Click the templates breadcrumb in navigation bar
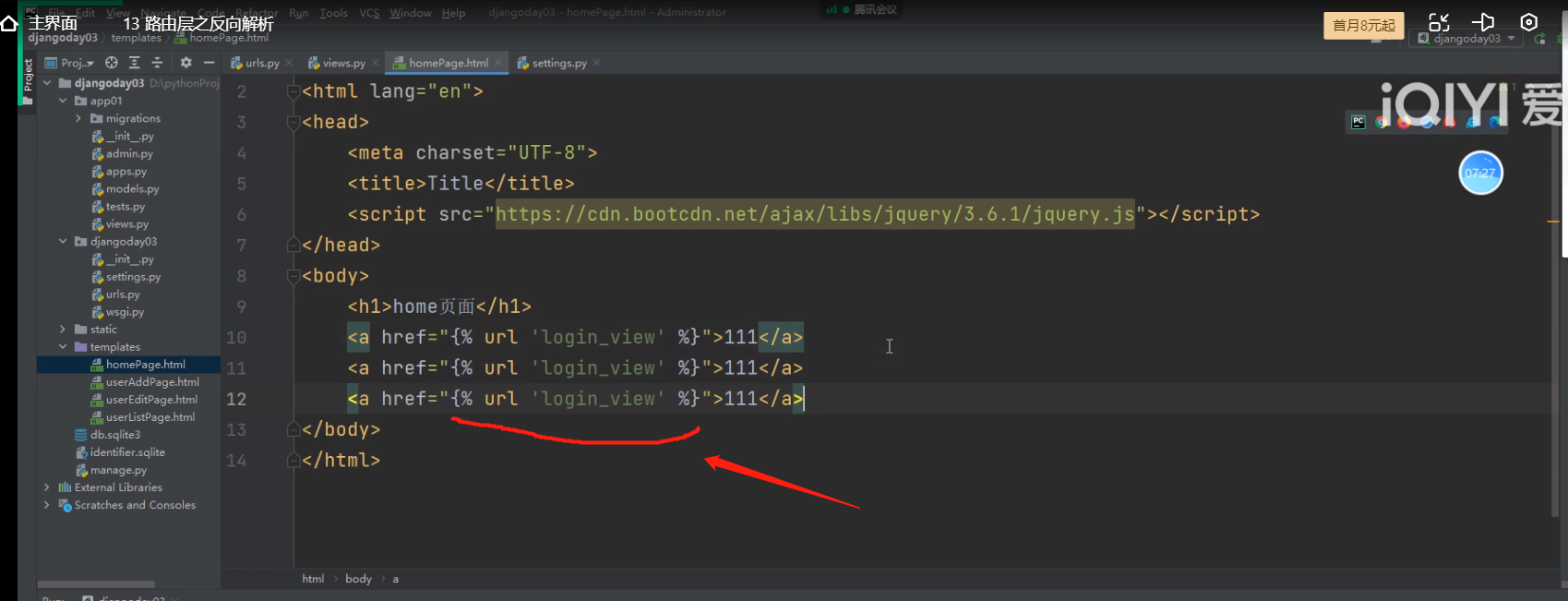Image resolution: width=1568 pixels, height=601 pixels. (x=137, y=38)
